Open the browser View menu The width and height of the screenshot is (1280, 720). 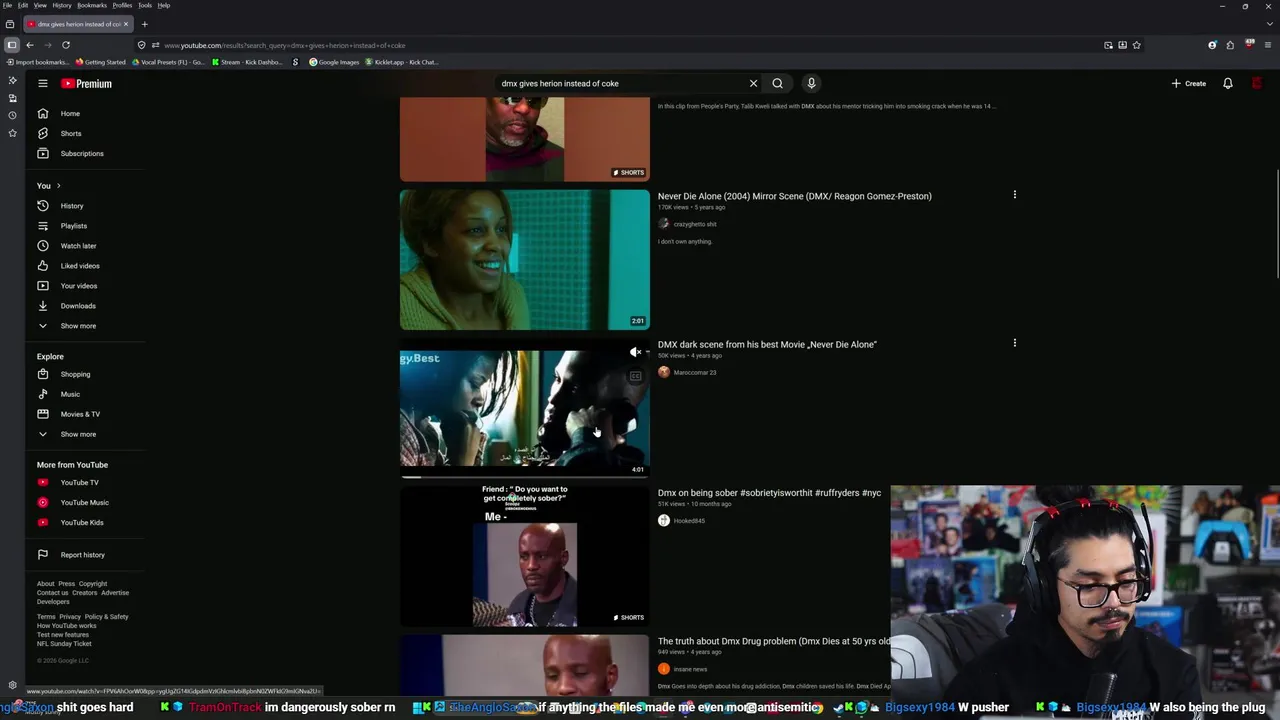(x=40, y=5)
